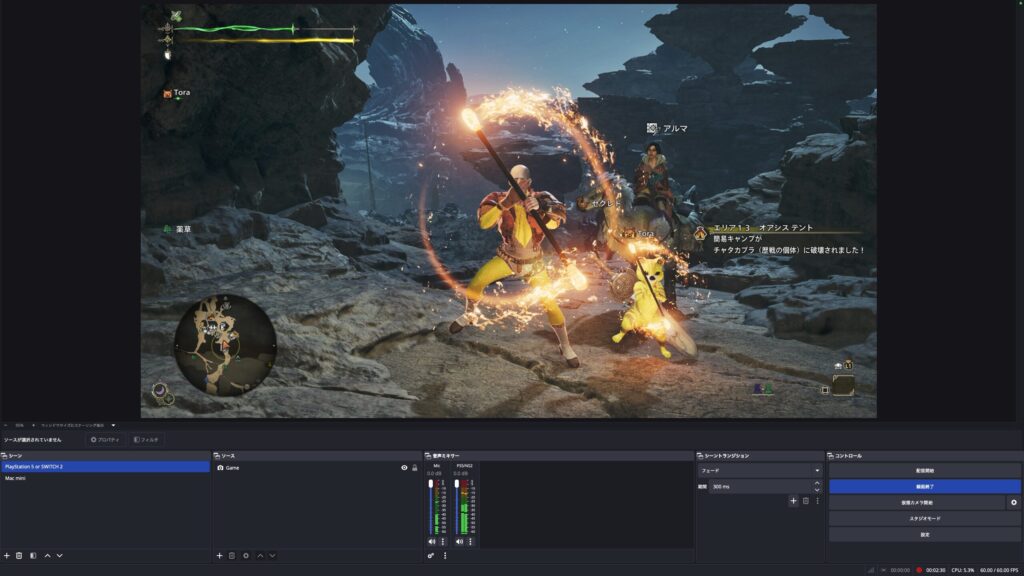The height and width of the screenshot is (576, 1024).
Task: Click the dock icon on the 音声ミキサー panel header
Action: (x=428, y=456)
